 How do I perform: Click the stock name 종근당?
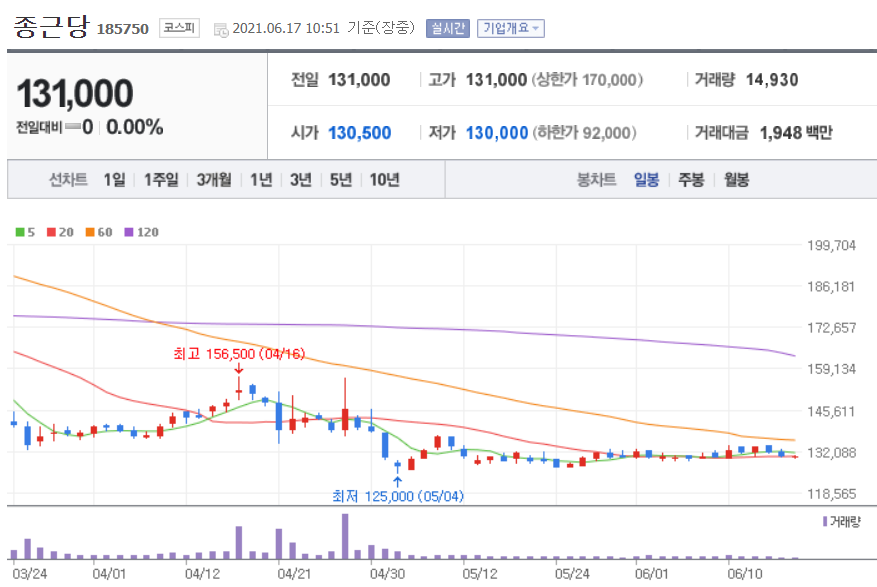[51, 27]
